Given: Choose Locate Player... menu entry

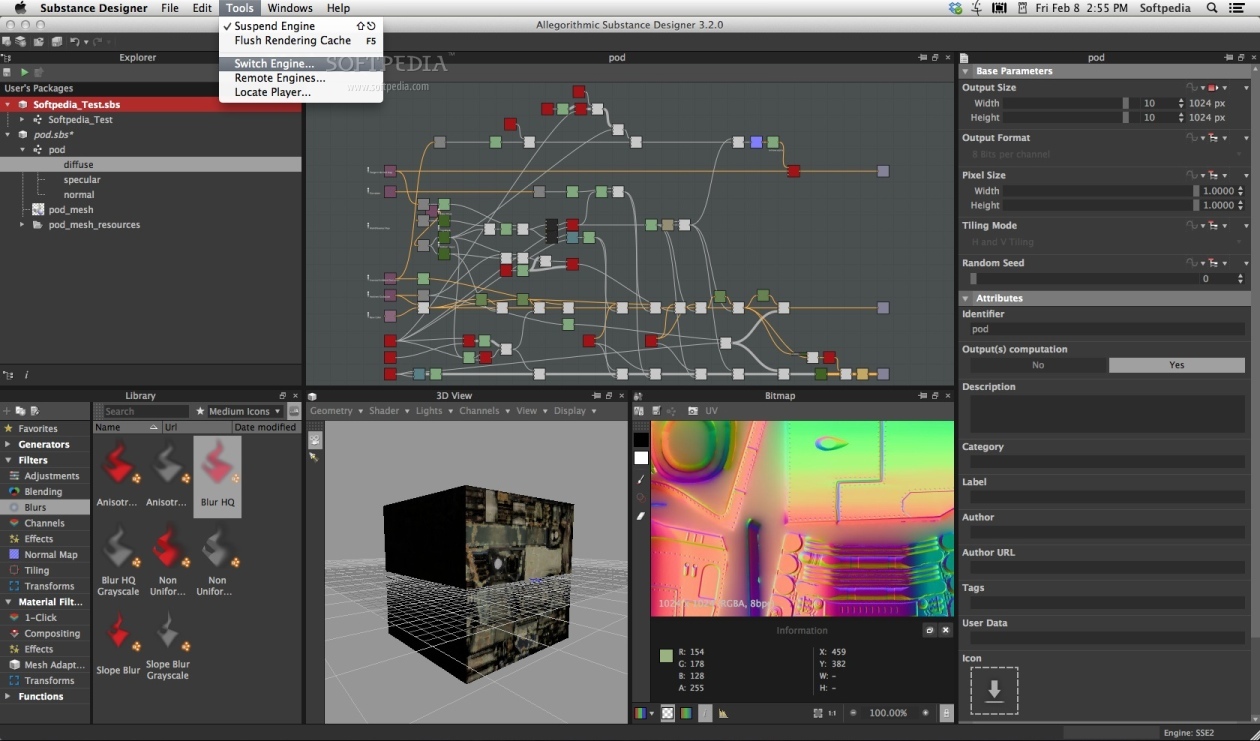Looking at the screenshot, I should (273, 92).
